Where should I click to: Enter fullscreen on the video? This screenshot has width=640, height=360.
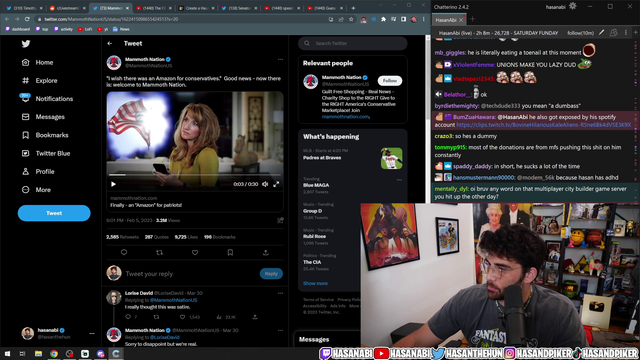[276, 184]
